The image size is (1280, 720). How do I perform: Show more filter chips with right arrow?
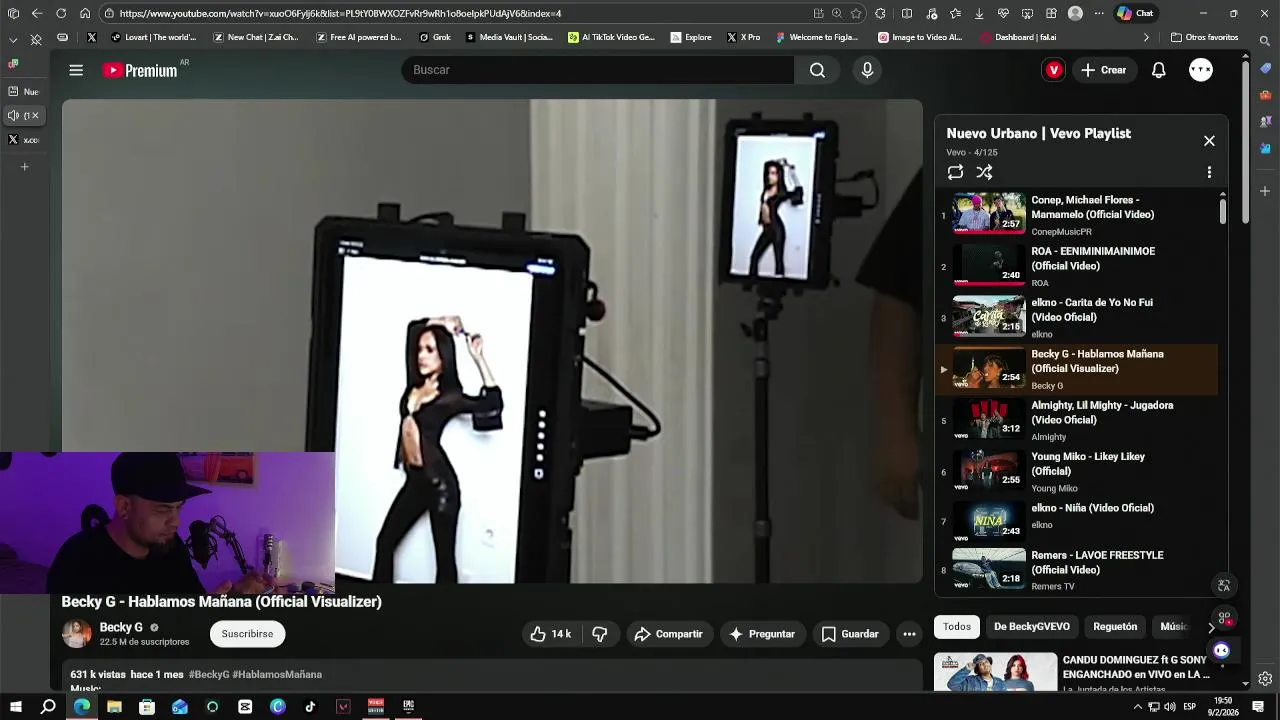(1211, 627)
